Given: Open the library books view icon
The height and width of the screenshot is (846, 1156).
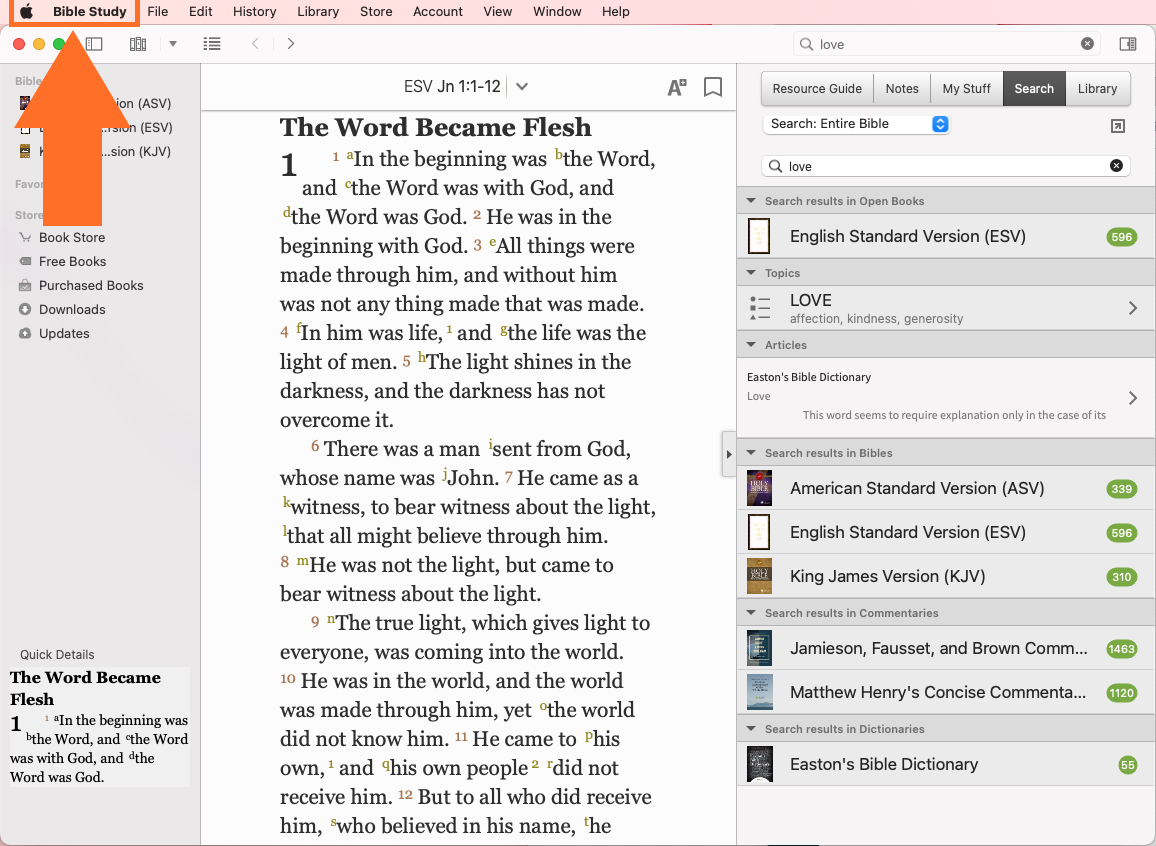Looking at the screenshot, I should [138, 44].
